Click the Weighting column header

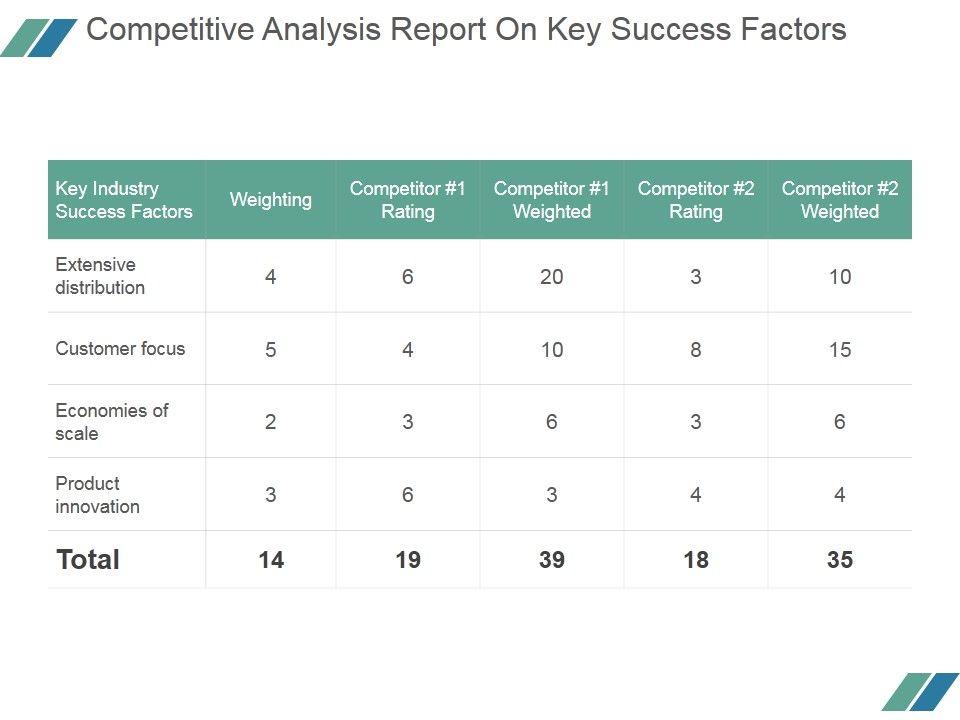tap(271, 200)
